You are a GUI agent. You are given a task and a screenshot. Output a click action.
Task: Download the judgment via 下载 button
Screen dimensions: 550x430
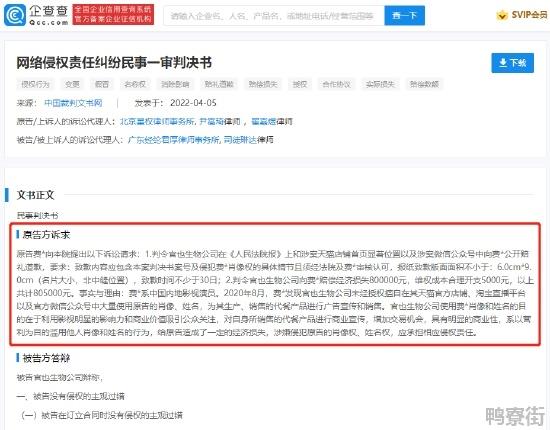pos(512,63)
